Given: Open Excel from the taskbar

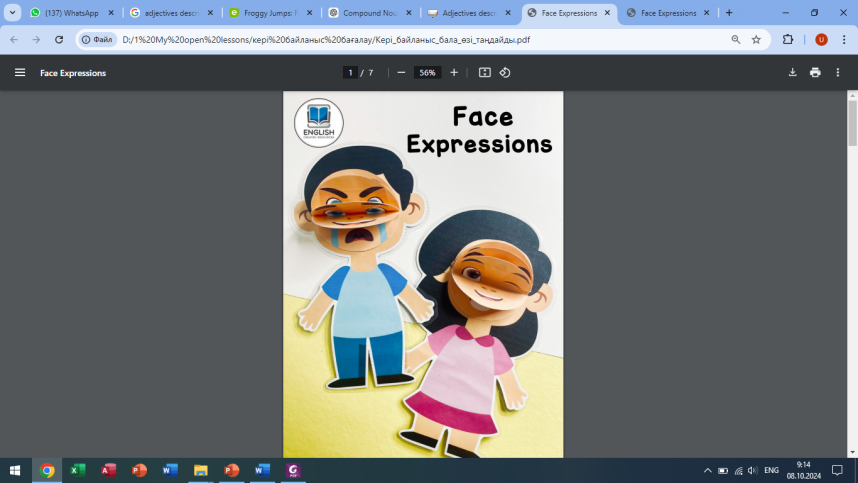Looking at the screenshot, I should [78, 470].
